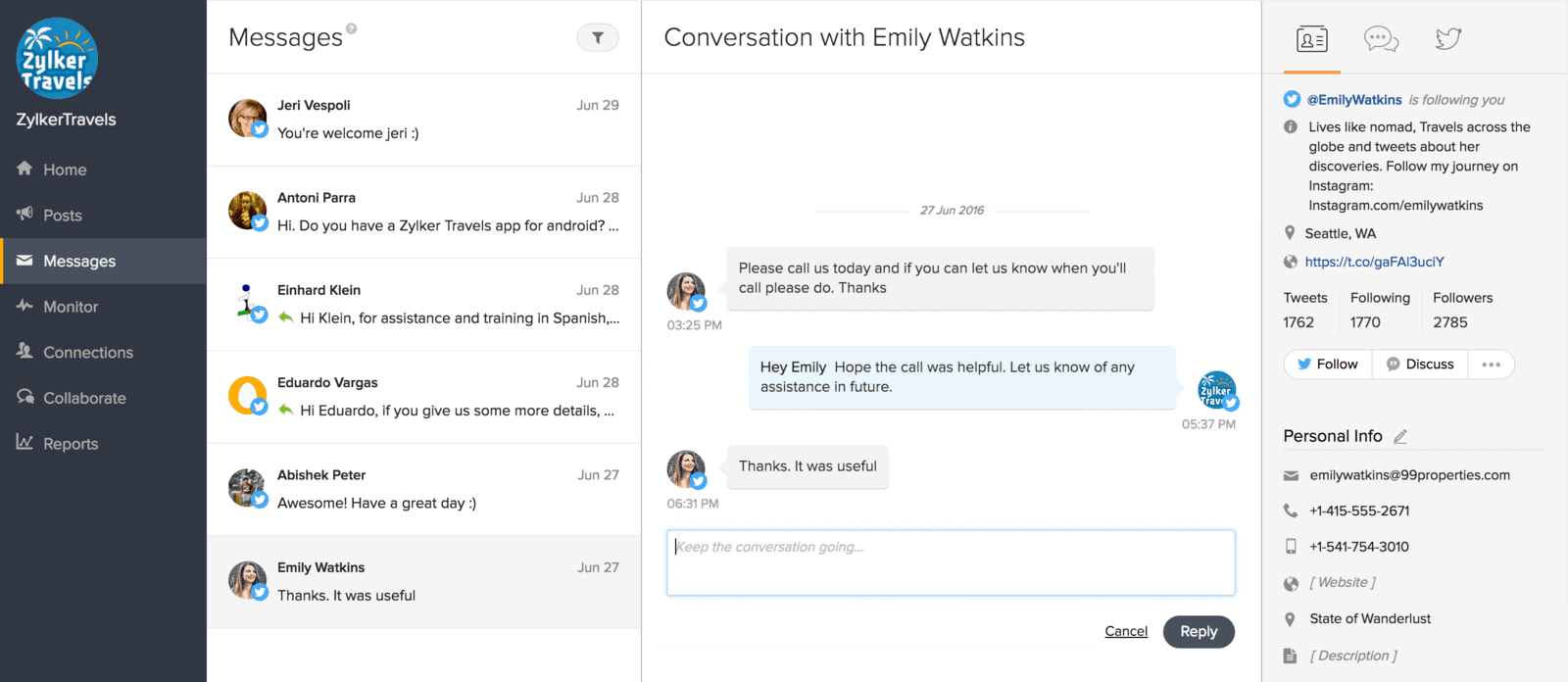The image size is (1568, 682).
Task: Click the Following count 1770
Action: point(1365,322)
